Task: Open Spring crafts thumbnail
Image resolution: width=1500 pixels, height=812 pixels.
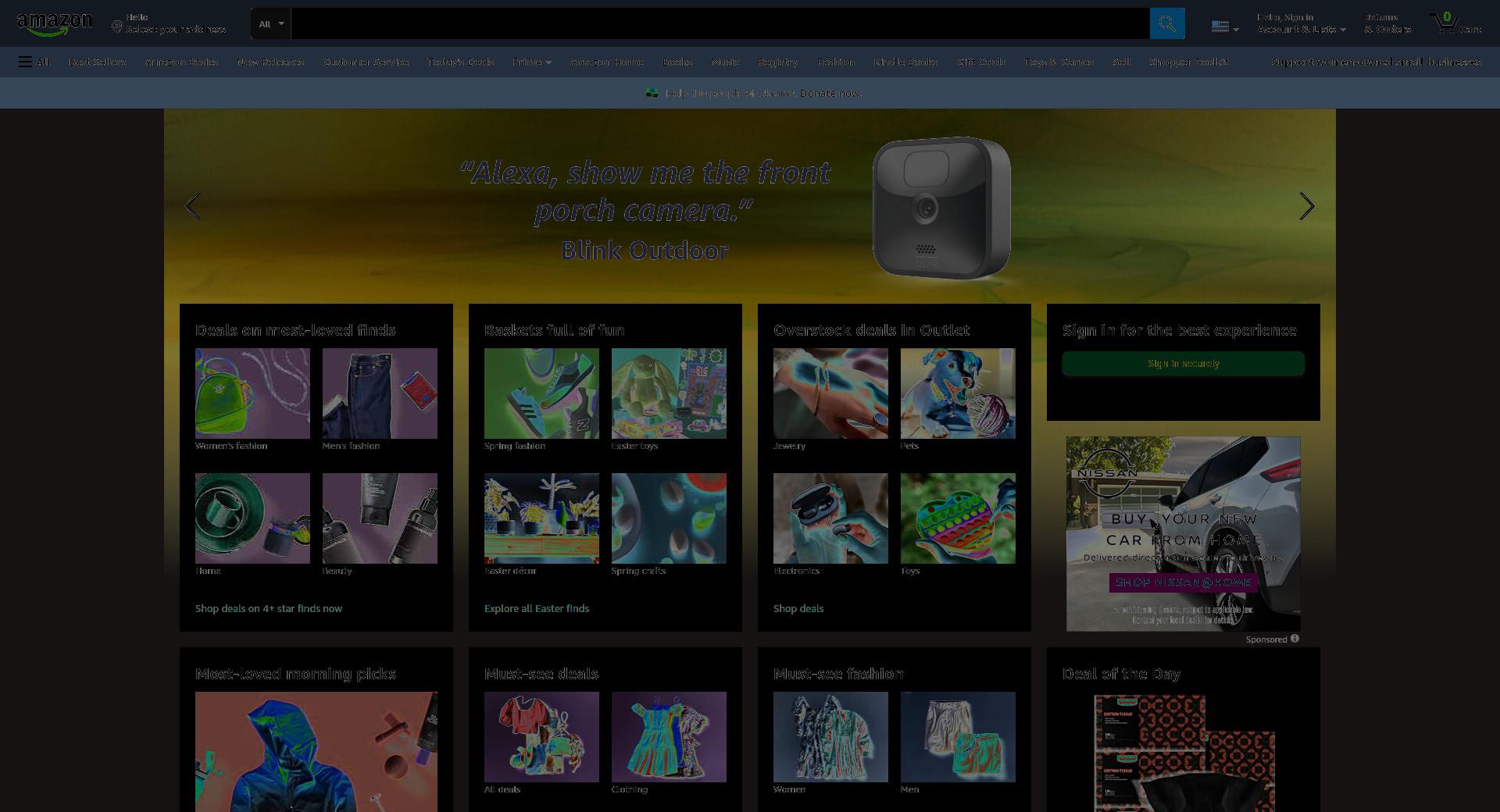Action: point(669,518)
